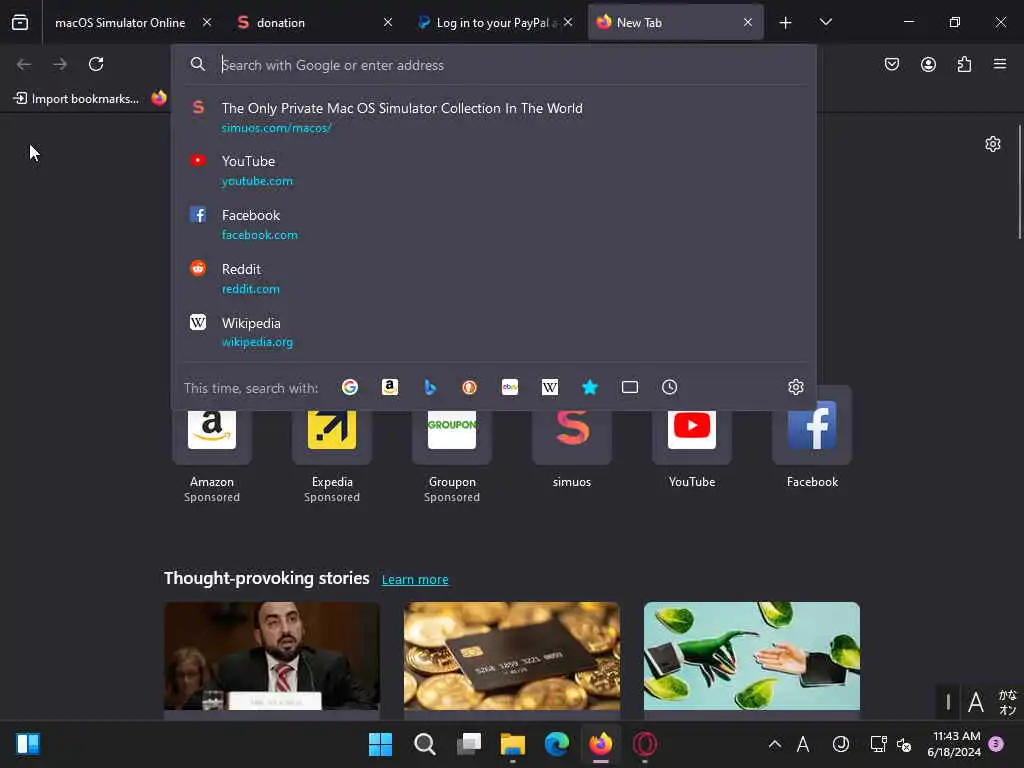Image resolution: width=1024 pixels, height=768 pixels.
Task: Search this time with eBay
Action: pyautogui.click(x=510, y=387)
